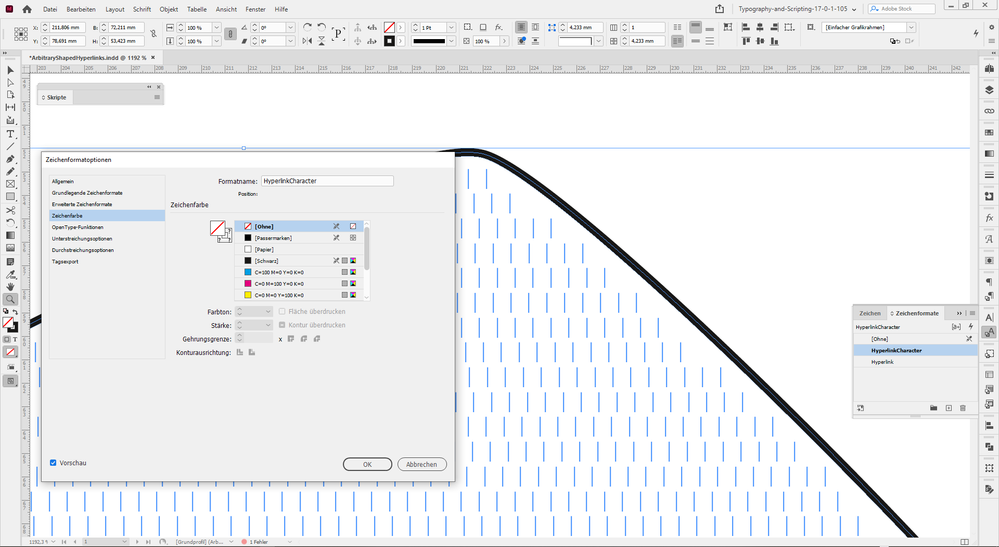
Task: Toggle the Fläche überdrucken checkbox
Action: coord(282,311)
